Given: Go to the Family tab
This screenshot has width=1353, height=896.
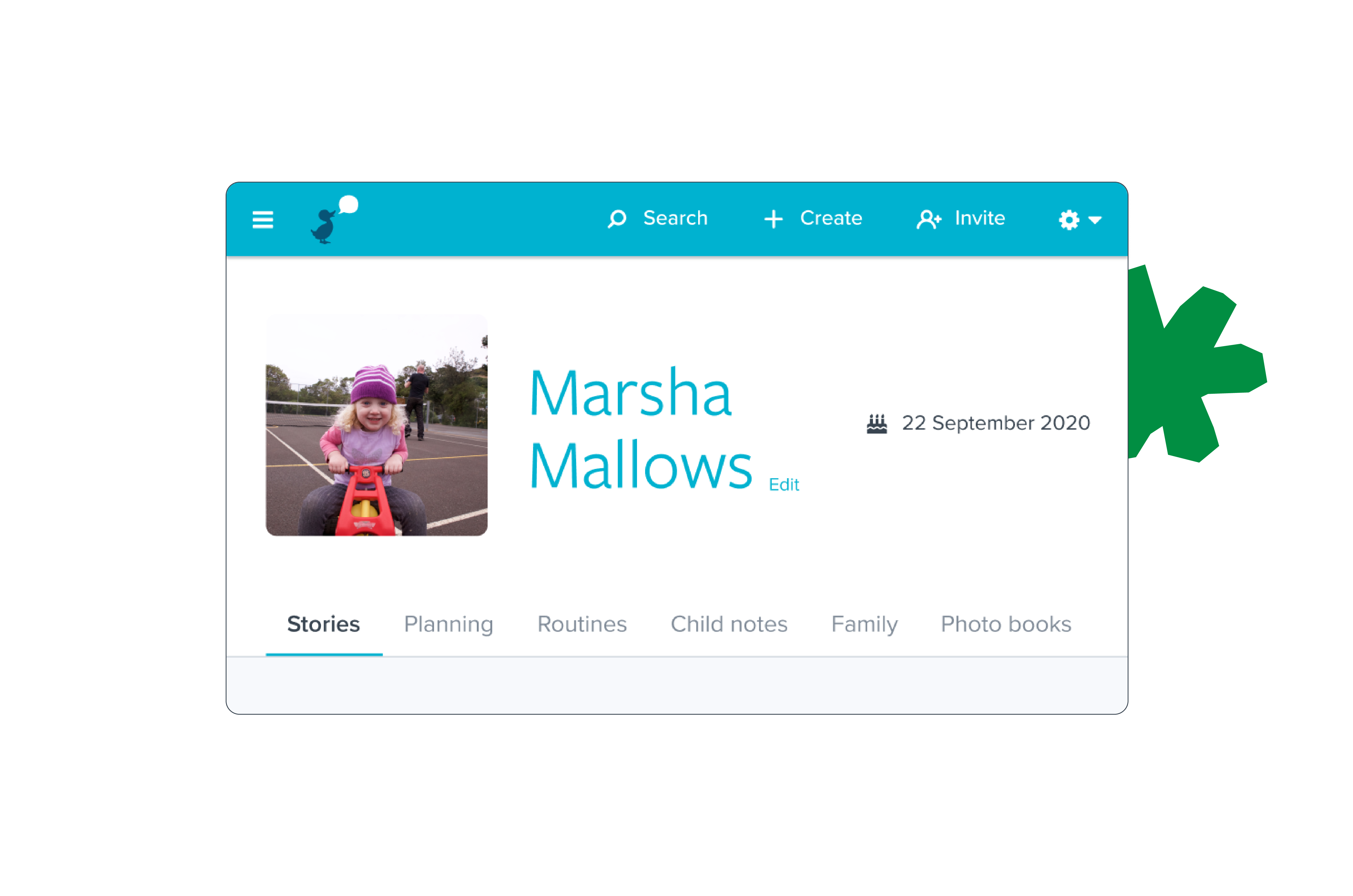Looking at the screenshot, I should 865,625.
